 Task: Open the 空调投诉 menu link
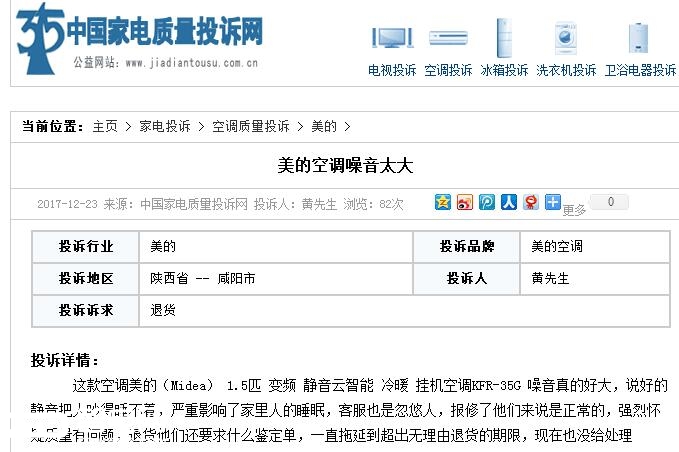(x=448, y=70)
